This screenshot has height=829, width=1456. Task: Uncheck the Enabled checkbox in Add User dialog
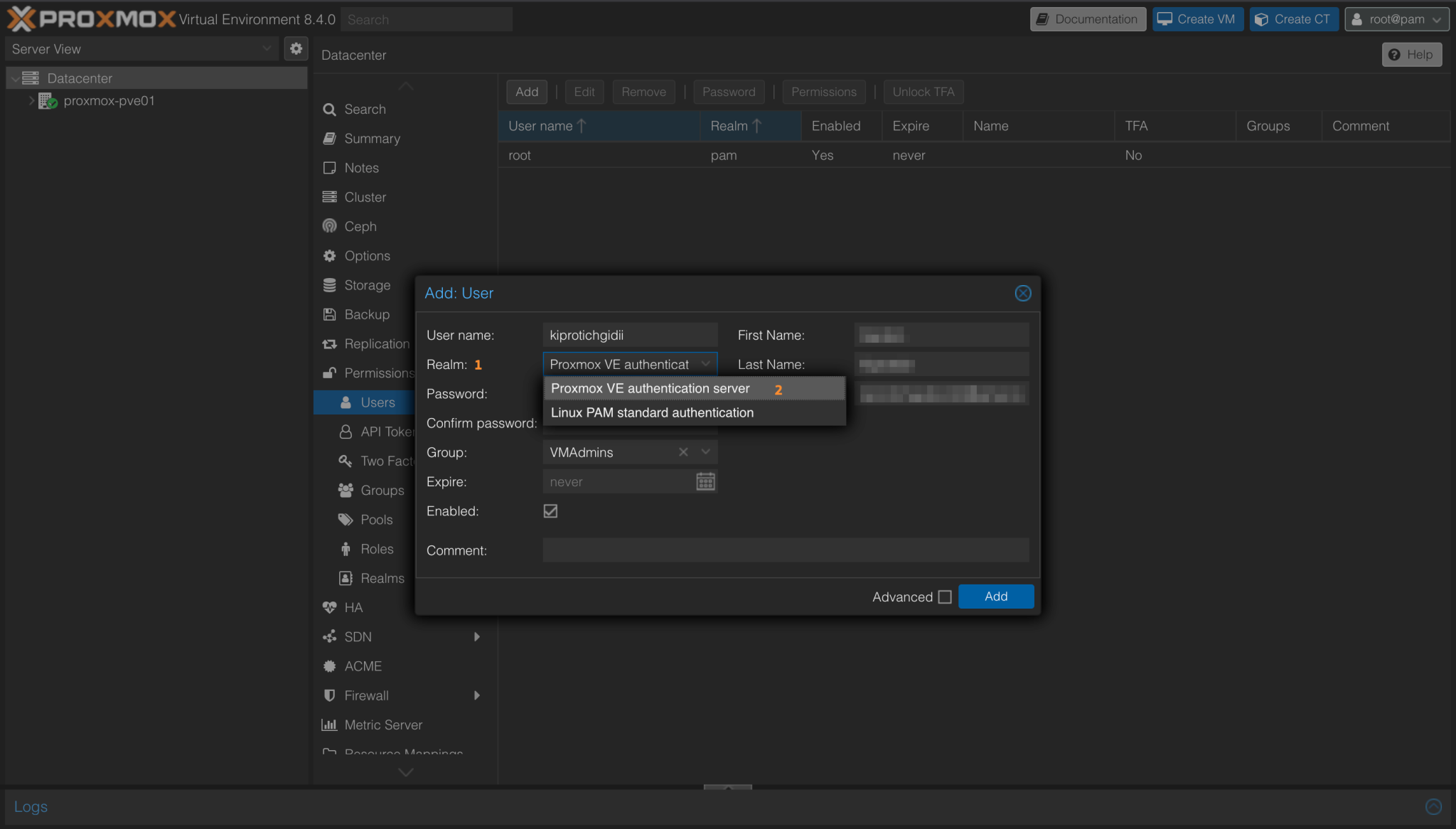(x=550, y=510)
